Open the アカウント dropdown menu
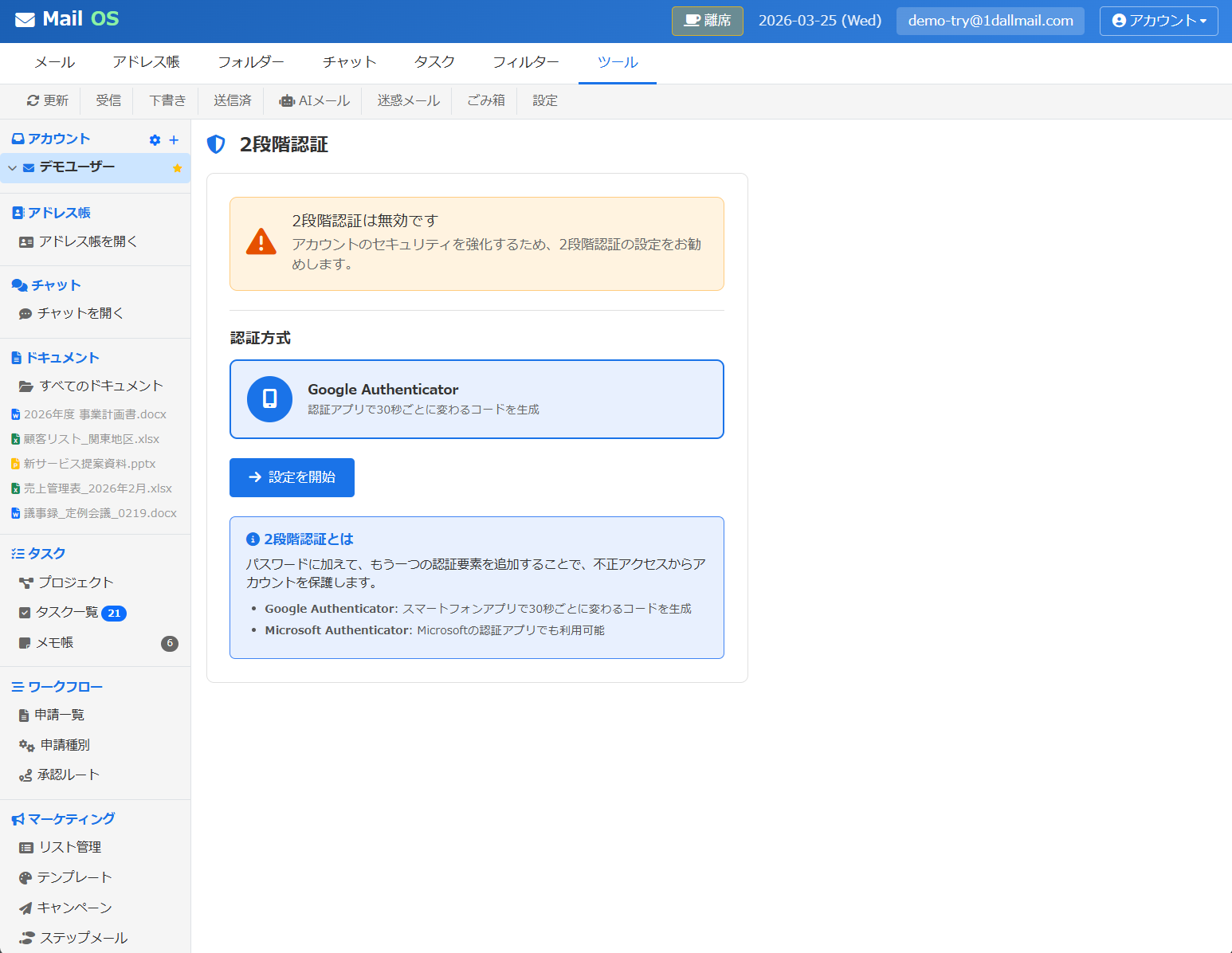Viewport: 1232px width, 953px height. (1158, 22)
